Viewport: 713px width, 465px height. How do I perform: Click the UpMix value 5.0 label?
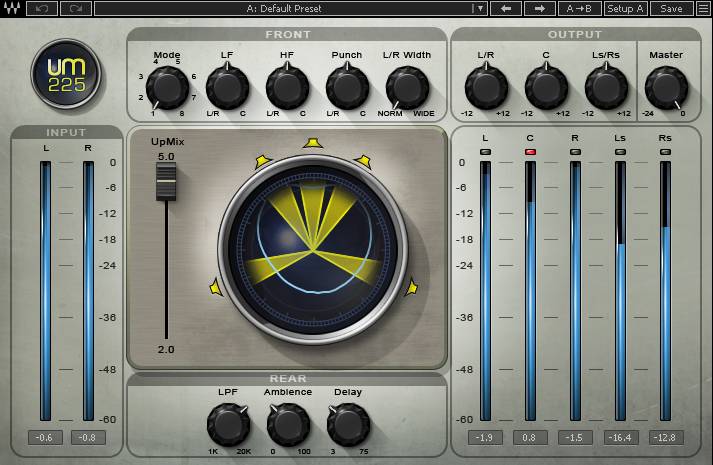point(166,156)
